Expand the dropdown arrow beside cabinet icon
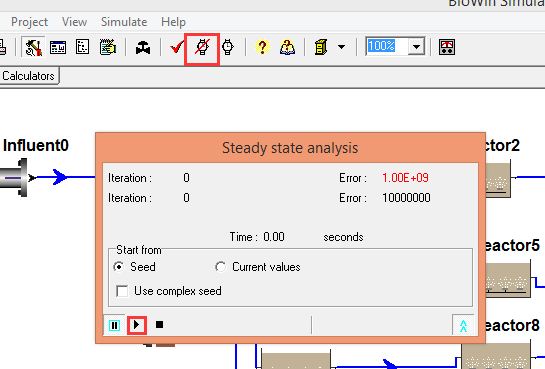Image resolution: width=545 pixels, height=369 pixels. coord(341,47)
